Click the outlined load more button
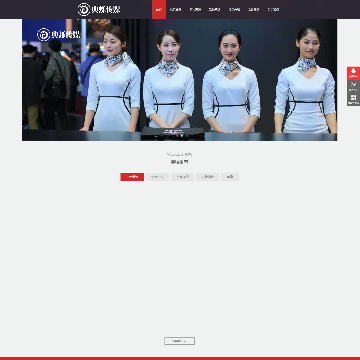The image size is (360, 360). (x=179, y=341)
